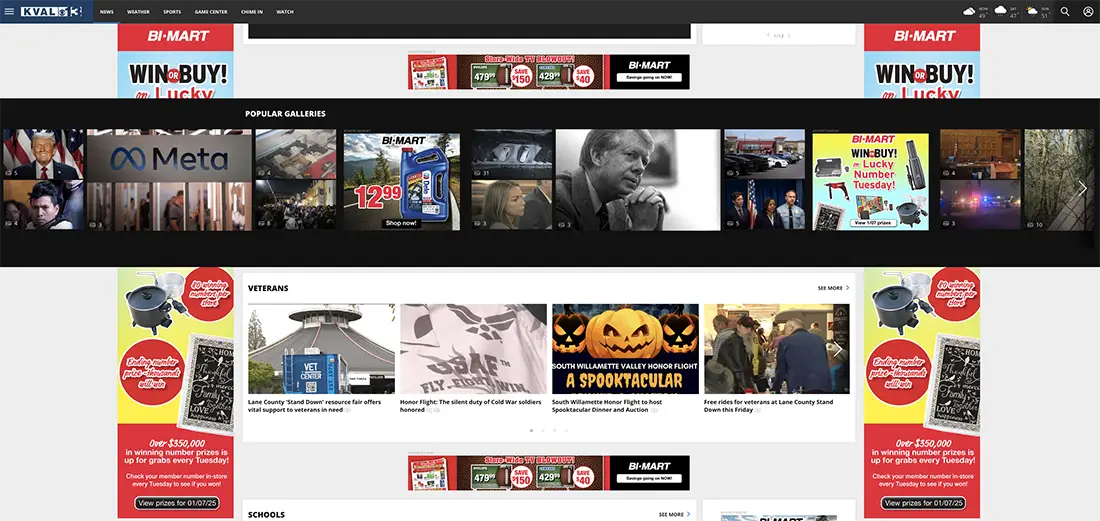
Task: Open the Lane County Stand Down crowd image
Action: coord(777,349)
